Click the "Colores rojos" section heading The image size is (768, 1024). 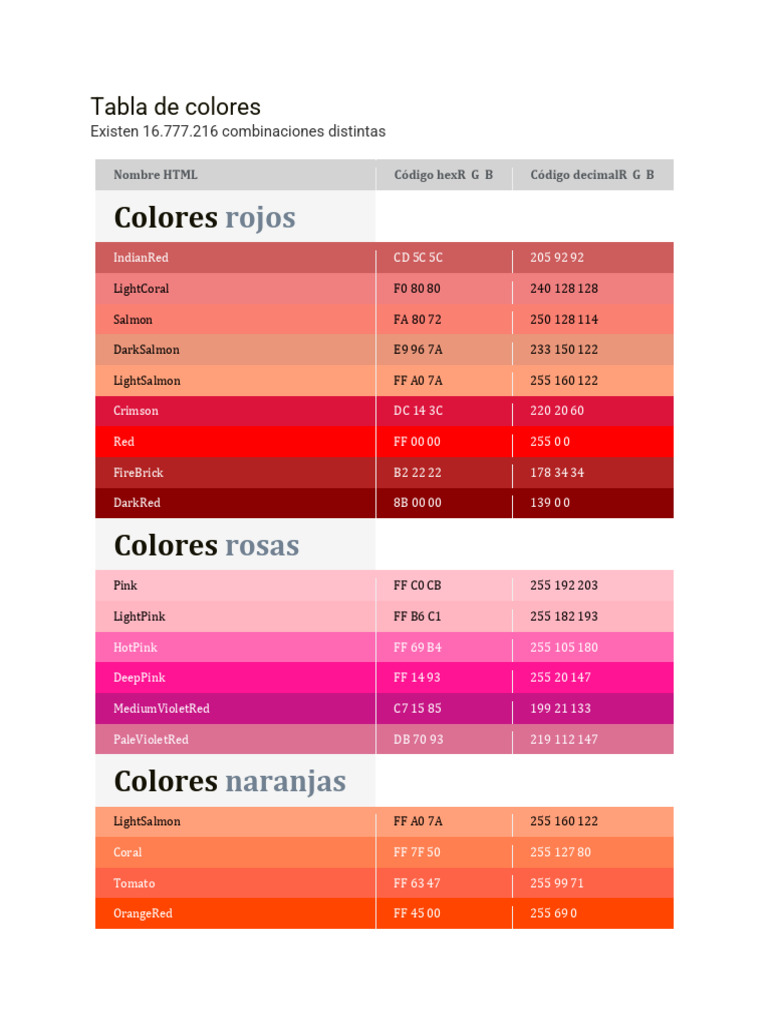[x=204, y=217]
